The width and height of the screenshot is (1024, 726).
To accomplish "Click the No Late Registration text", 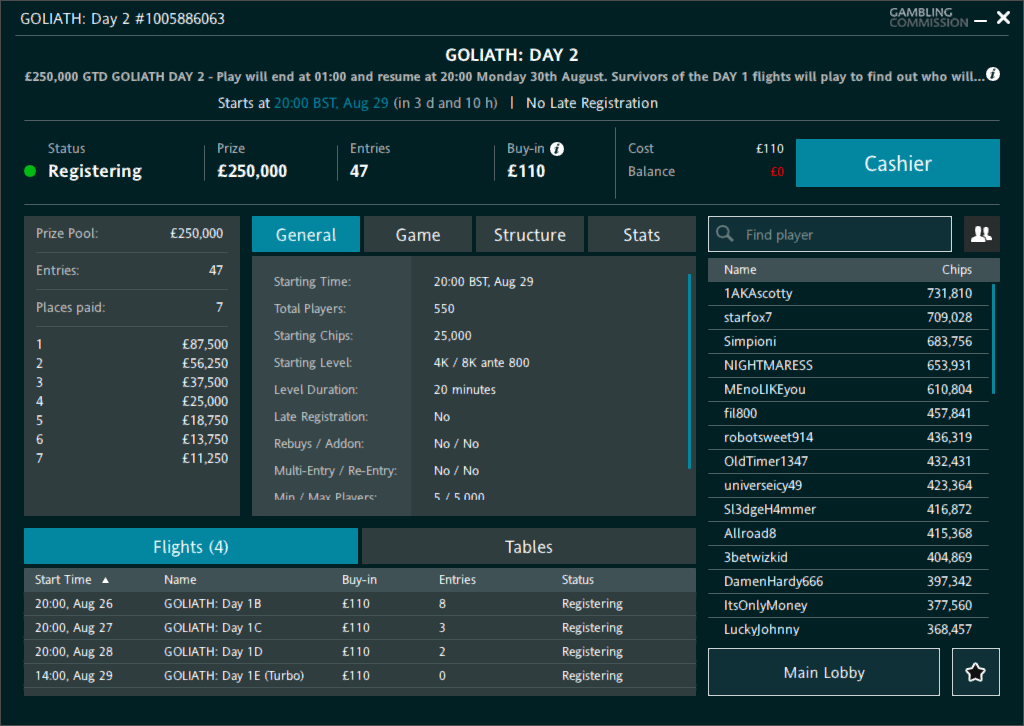I will pos(592,103).
